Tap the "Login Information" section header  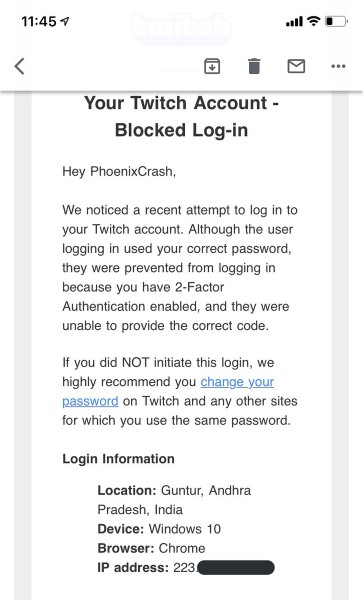(x=118, y=459)
